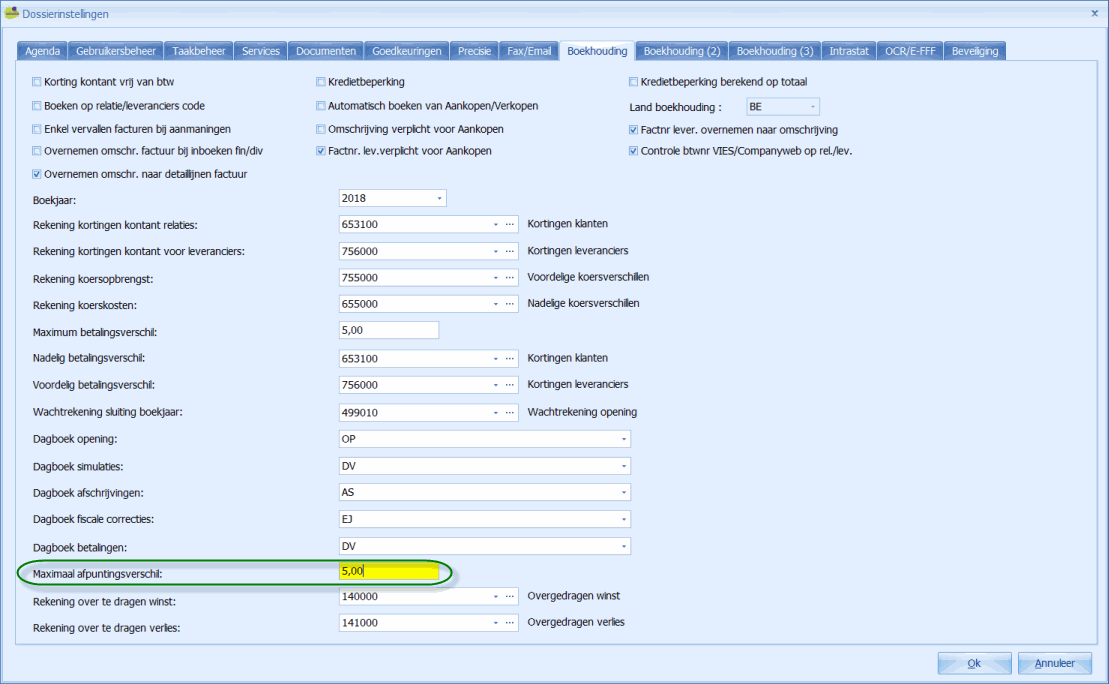Image resolution: width=1109 pixels, height=684 pixels.
Task: Uncheck Overnemen omschr. naar detaillijnen factuur
Action: pyautogui.click(x=37, y=174)
